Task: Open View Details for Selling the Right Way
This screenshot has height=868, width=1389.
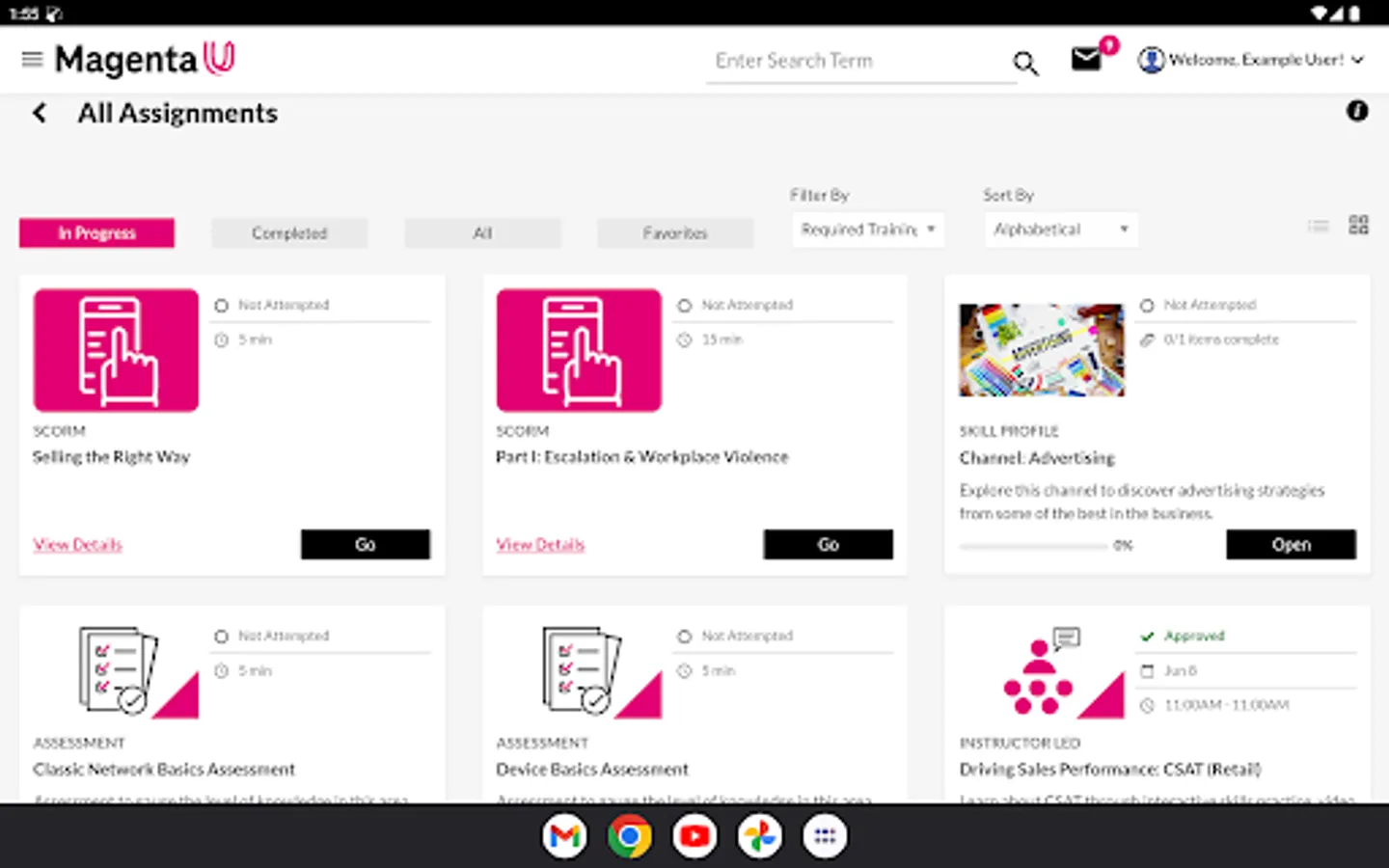Action: (78, 545)
